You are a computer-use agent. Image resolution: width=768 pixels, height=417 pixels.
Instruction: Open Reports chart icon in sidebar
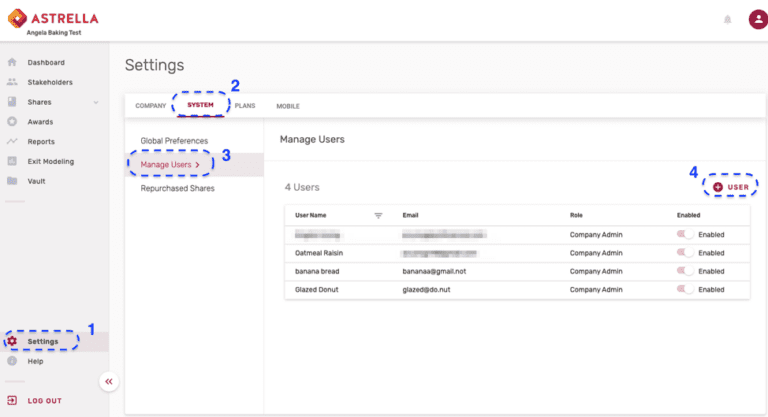[x=12, y=142]
